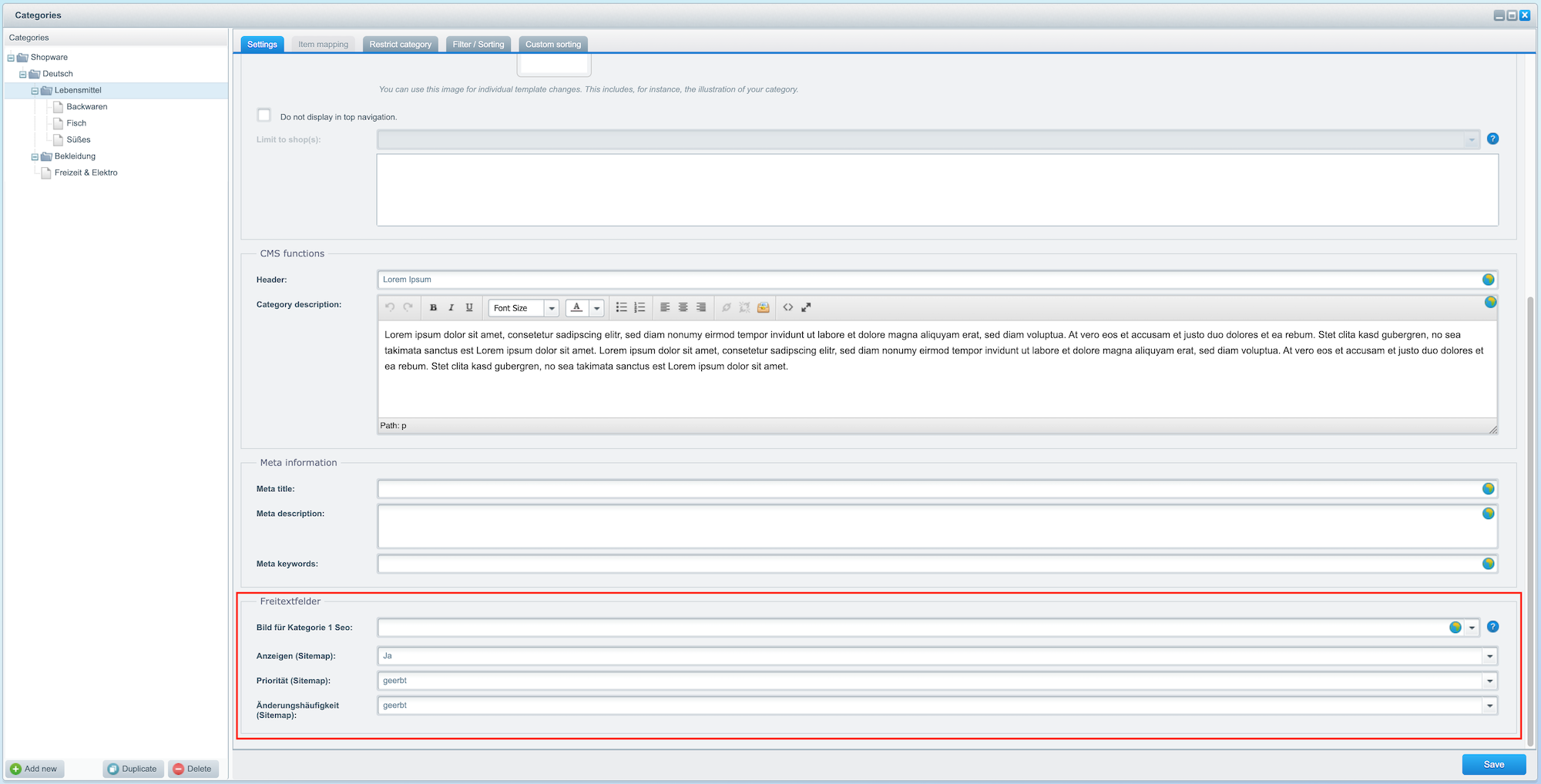
Task: Select the Fisch category
Action: [x=76, y=123]
